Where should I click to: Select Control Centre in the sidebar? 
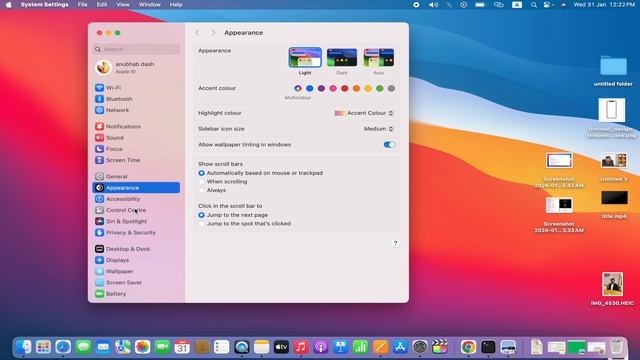136,210
